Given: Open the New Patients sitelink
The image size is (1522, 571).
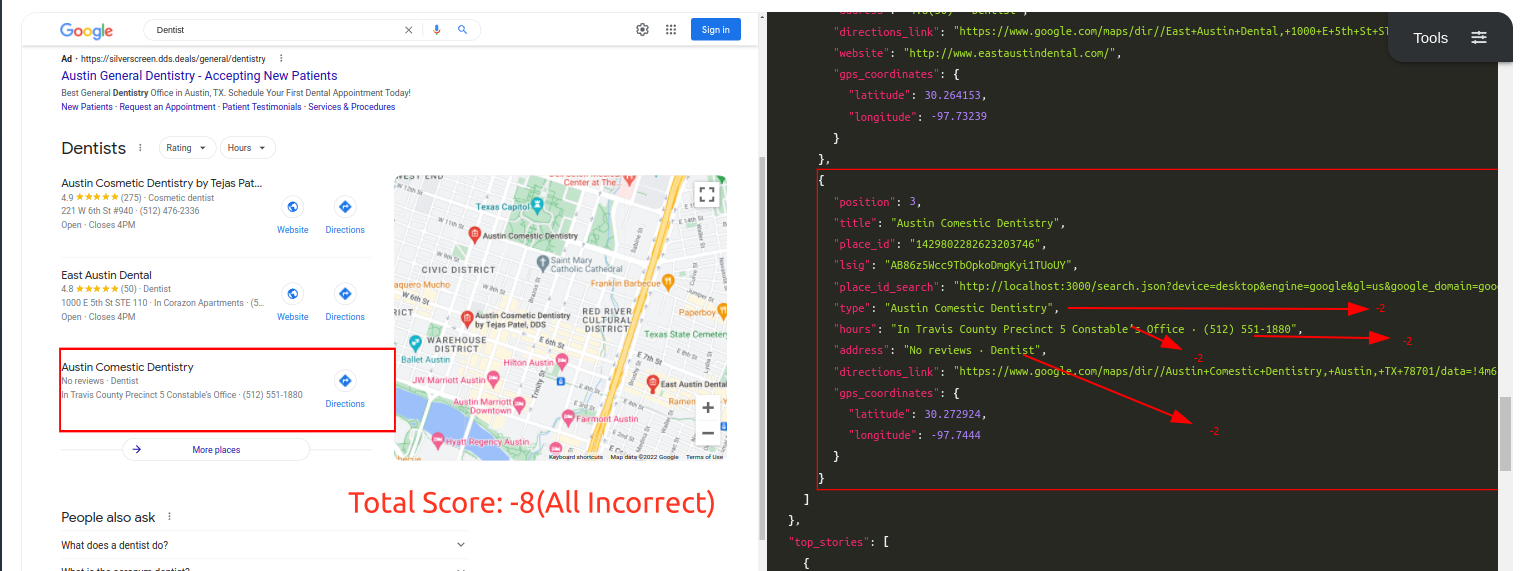Looking at the screenshot, I should (87, 107).
